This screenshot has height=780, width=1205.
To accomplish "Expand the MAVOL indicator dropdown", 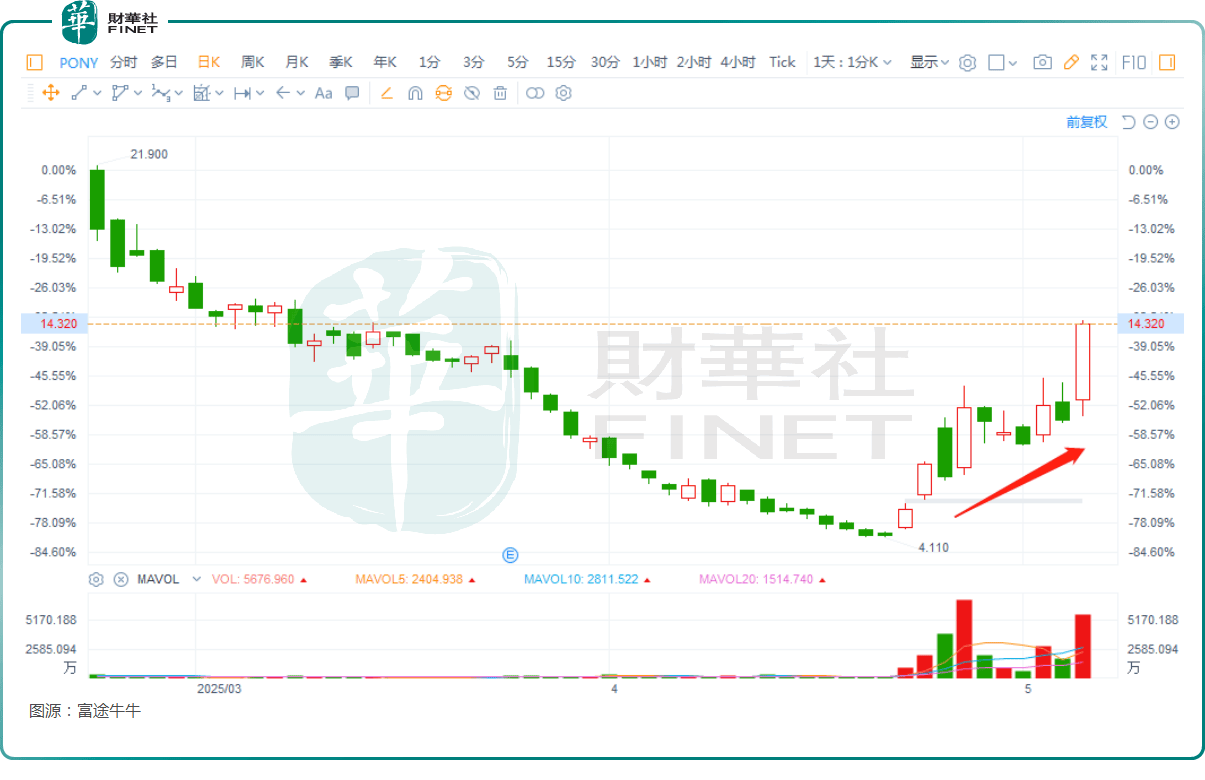I will coord(196,579).
